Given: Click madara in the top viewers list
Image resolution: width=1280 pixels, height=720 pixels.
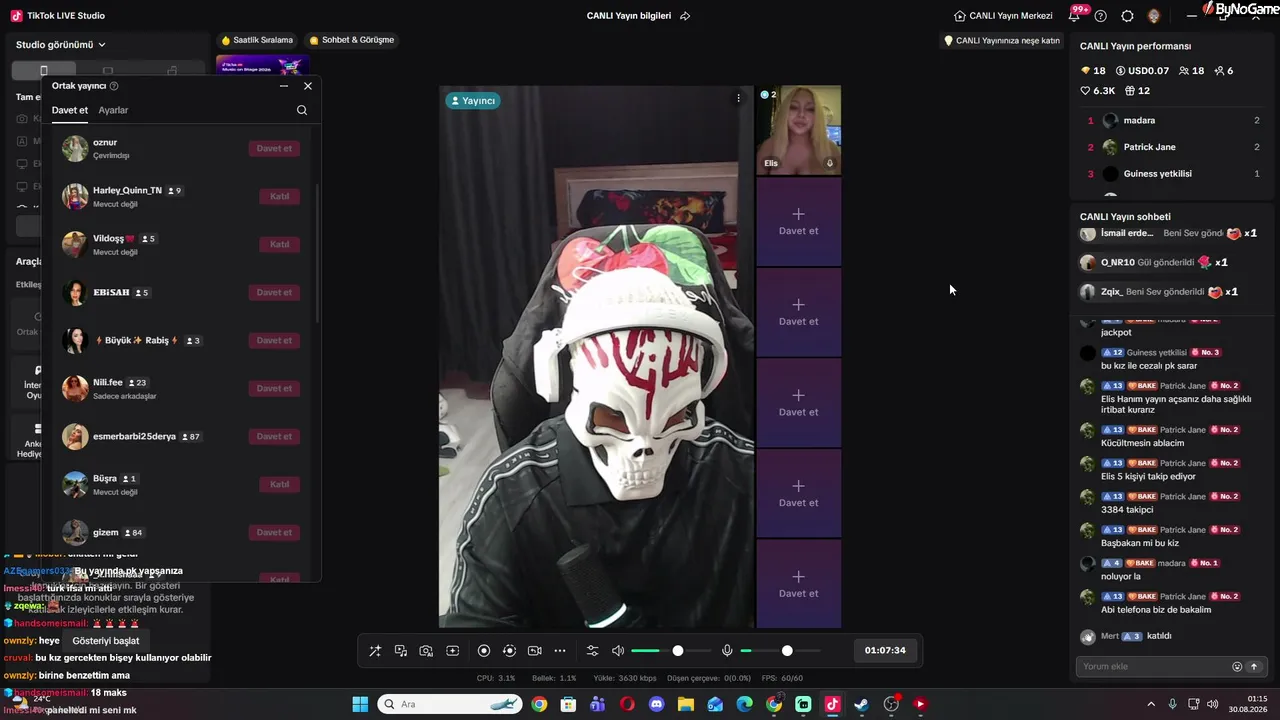Looking at the screenshot, I should pos(1173,120).
